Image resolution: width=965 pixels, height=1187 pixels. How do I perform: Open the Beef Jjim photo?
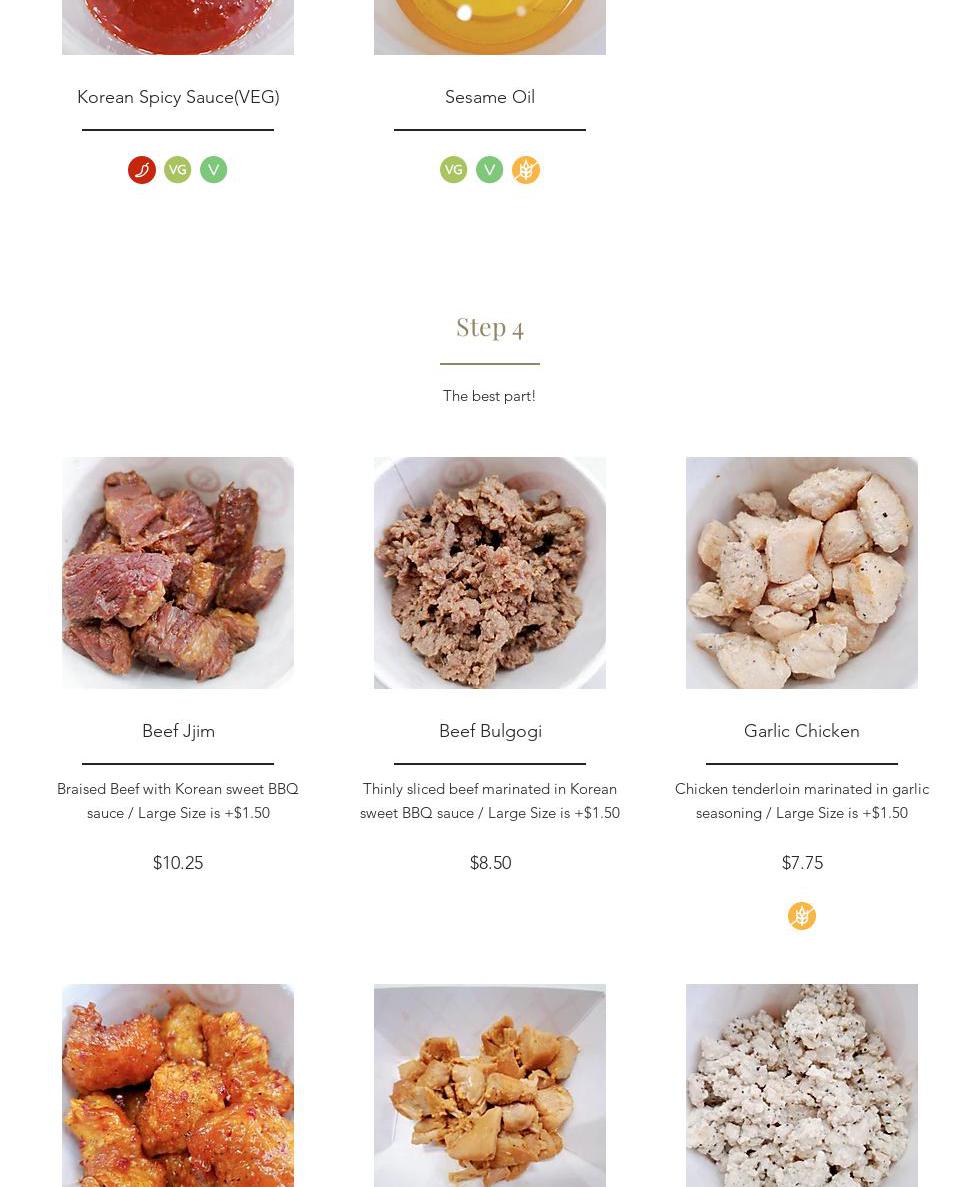click(178, 573)
